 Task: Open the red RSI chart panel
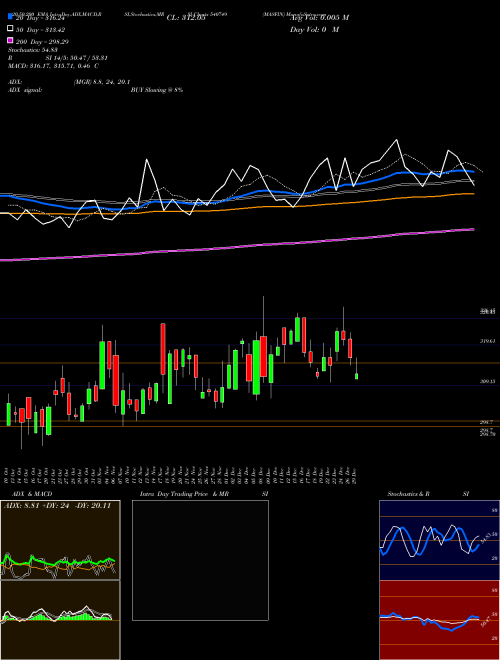pyautogui.click(x=439, y=620)
